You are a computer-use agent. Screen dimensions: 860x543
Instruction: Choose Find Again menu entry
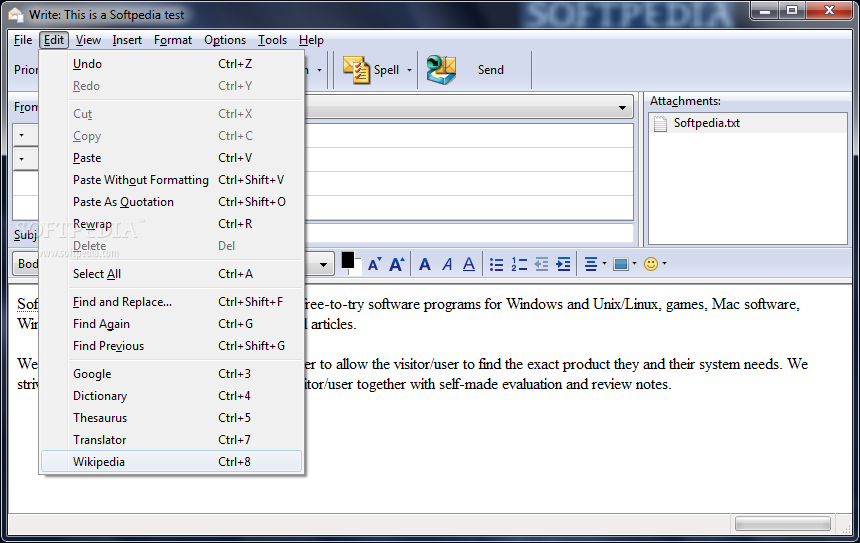[172, 324]
